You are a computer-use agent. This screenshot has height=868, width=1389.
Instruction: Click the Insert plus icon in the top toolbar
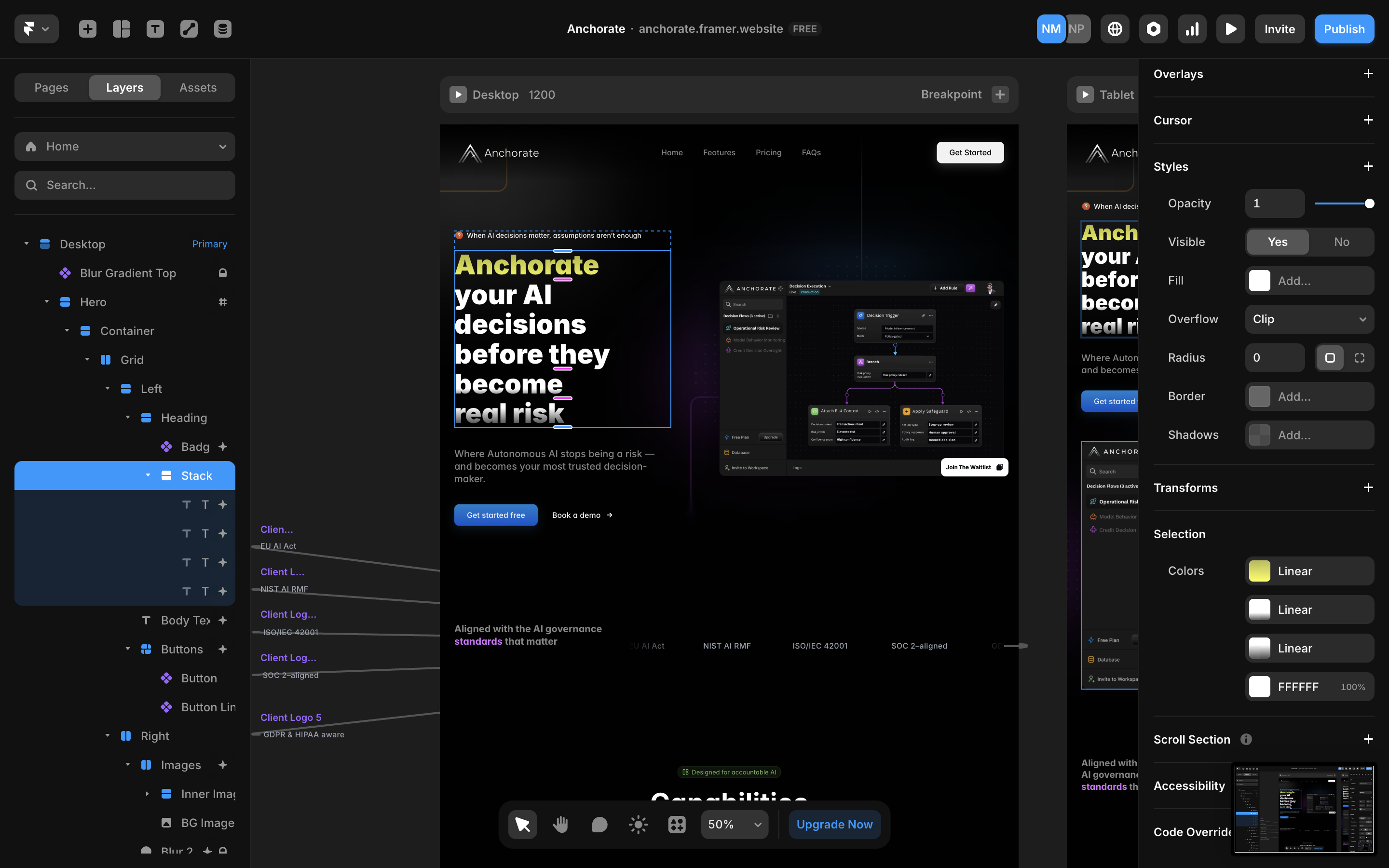87,29
